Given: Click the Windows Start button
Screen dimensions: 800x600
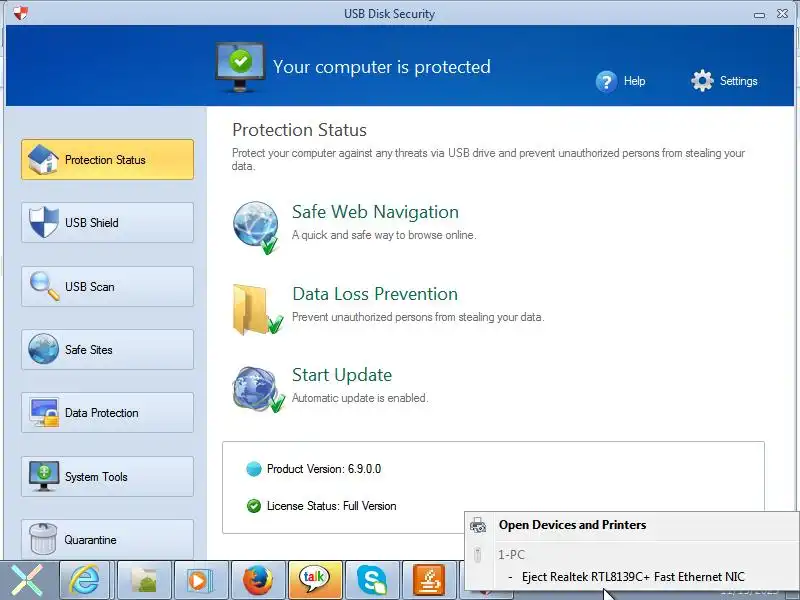Looking at the screenshot, I should [28, 580].
